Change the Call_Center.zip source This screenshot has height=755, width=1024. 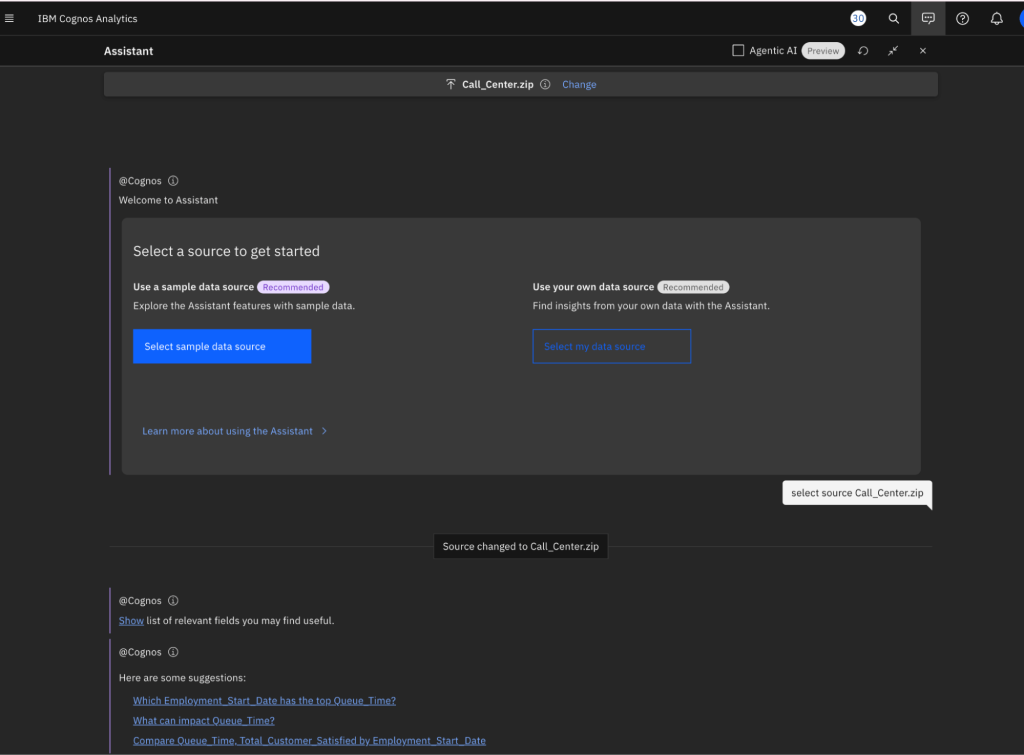[x=579, y=84]
